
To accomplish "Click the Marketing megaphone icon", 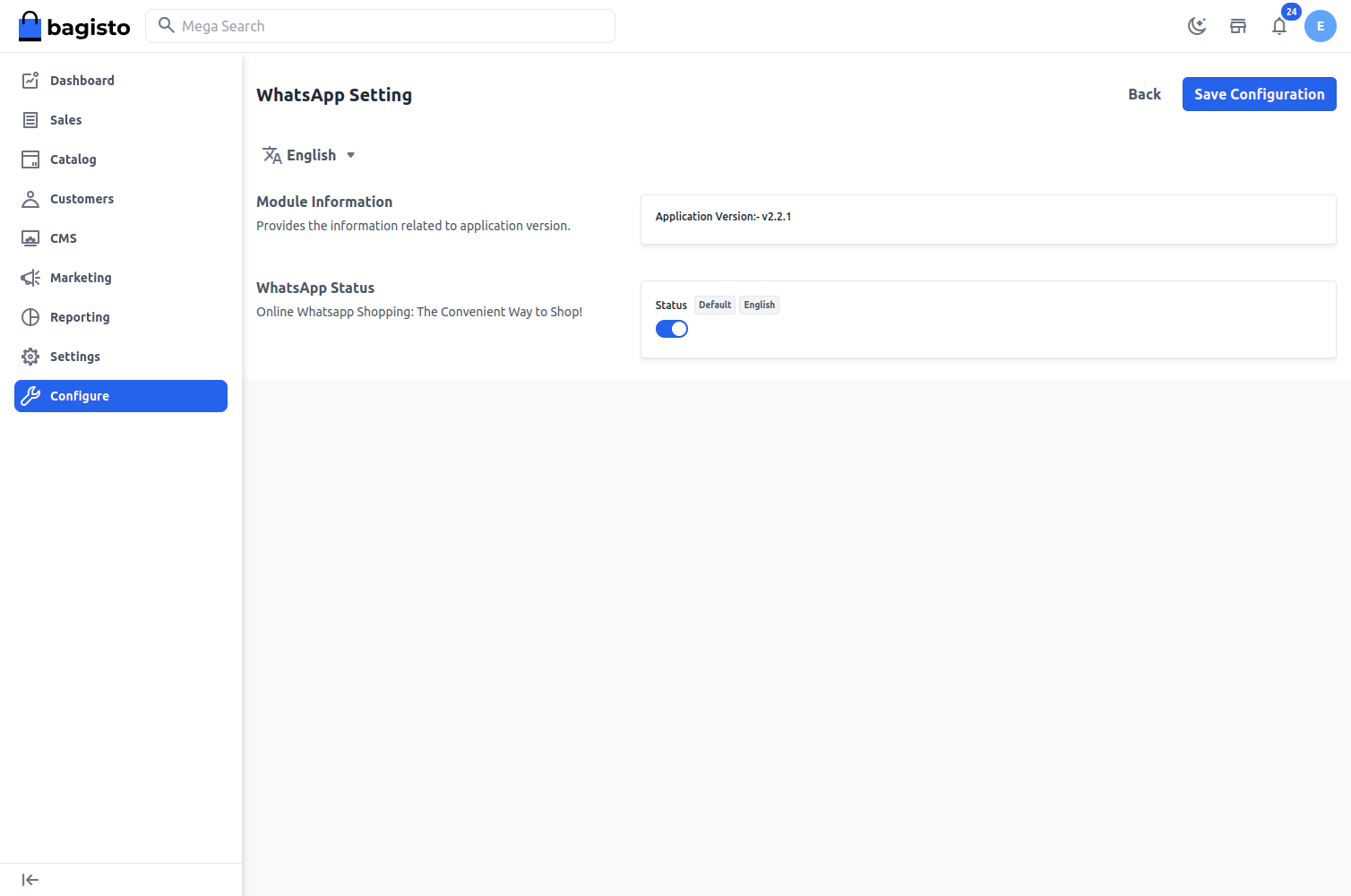I will pyautogui.click(x=30, y=278).
